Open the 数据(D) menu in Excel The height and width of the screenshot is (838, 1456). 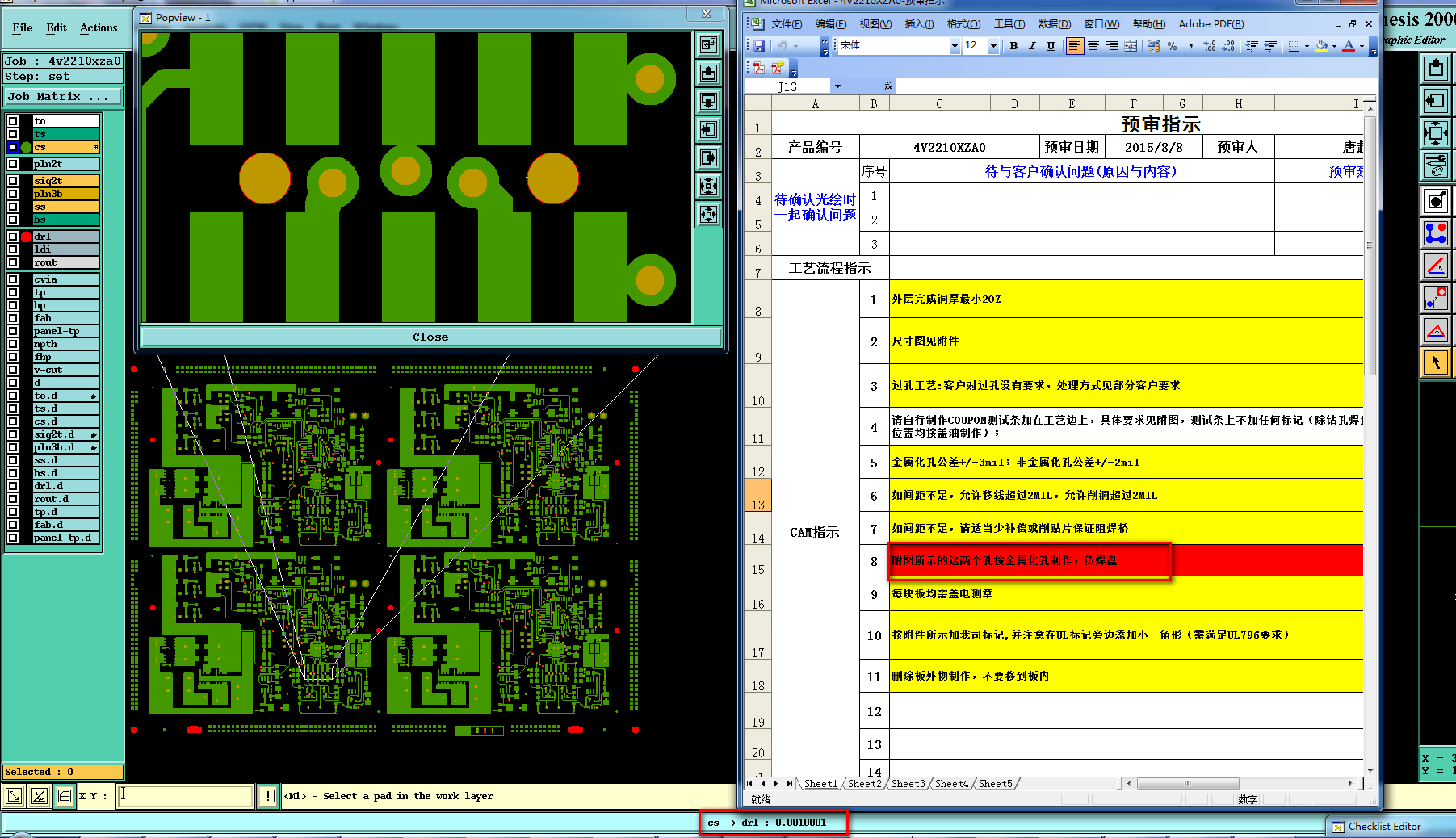1054,24
